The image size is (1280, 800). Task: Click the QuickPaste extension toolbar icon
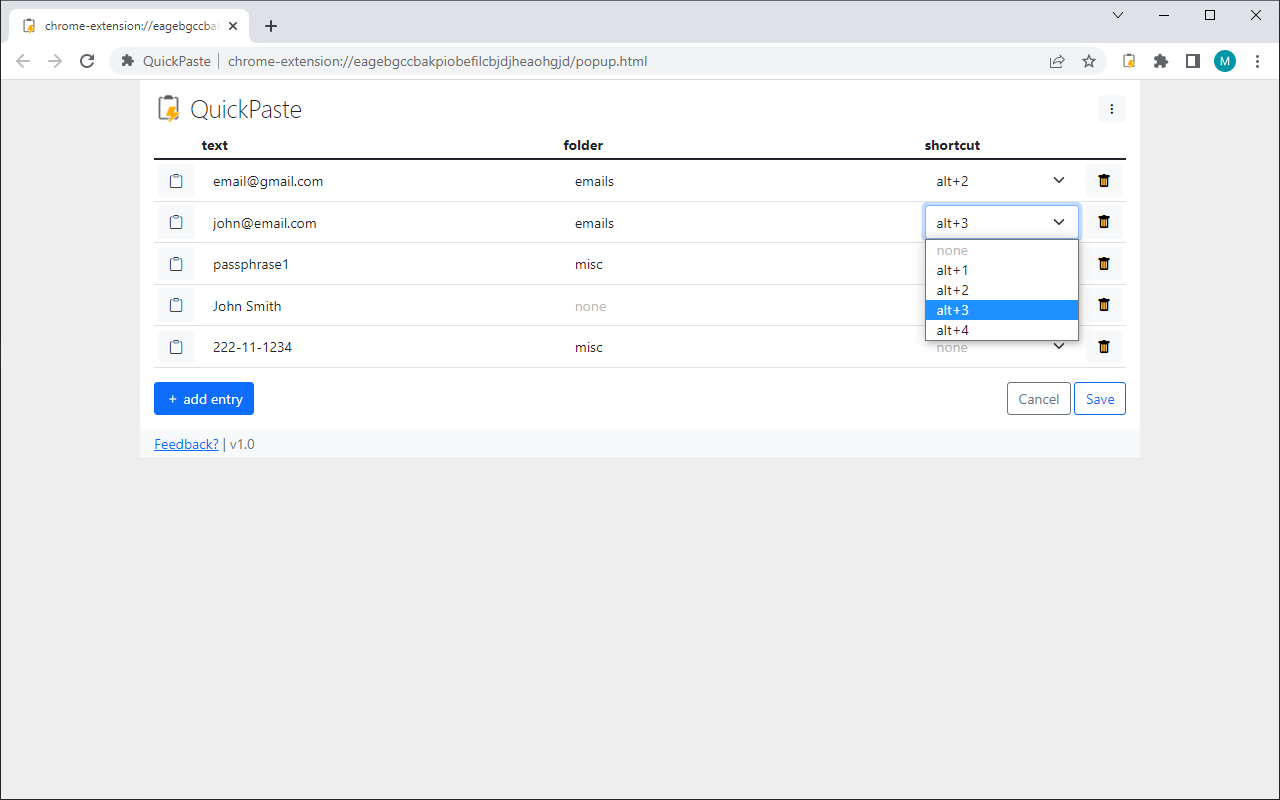(x=1128, y=60)
